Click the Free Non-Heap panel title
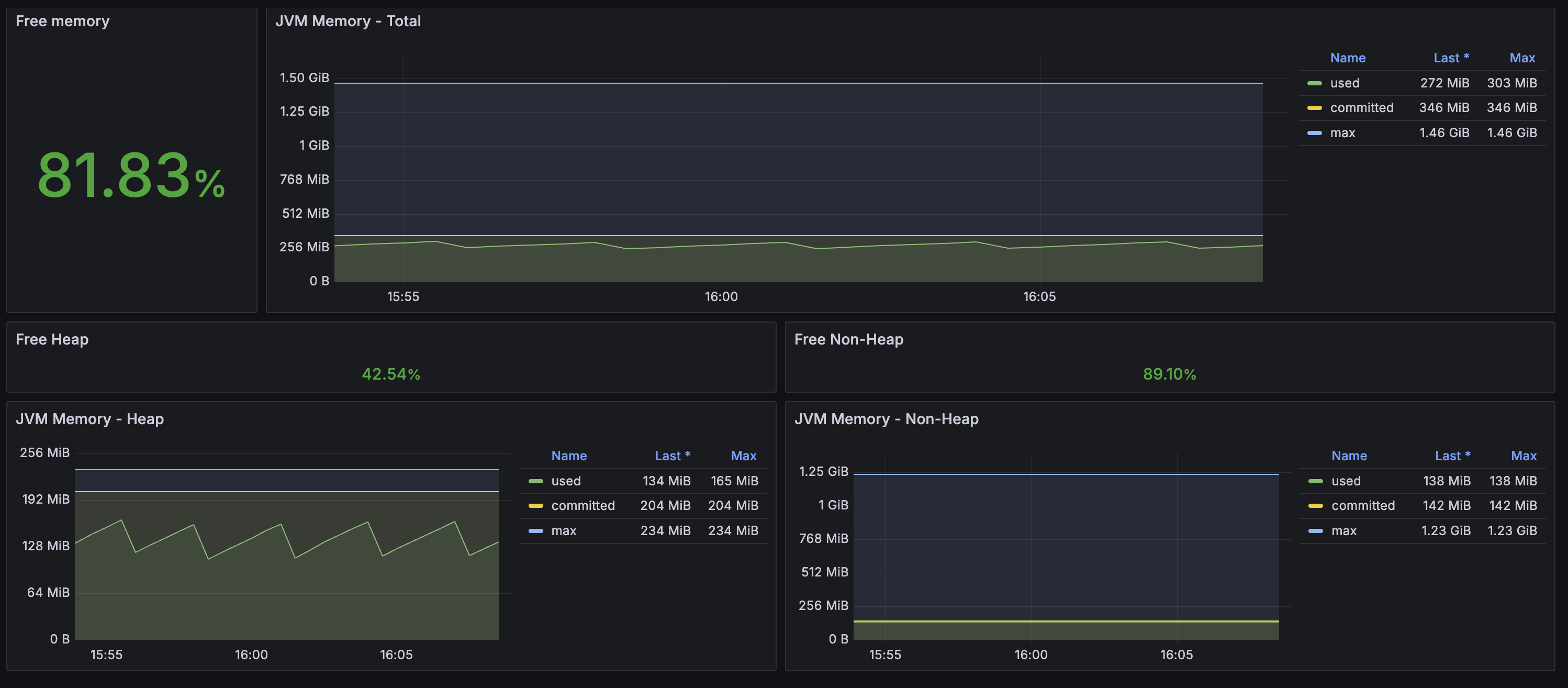Screen dimensions: 1568x688 click(848, 339)
